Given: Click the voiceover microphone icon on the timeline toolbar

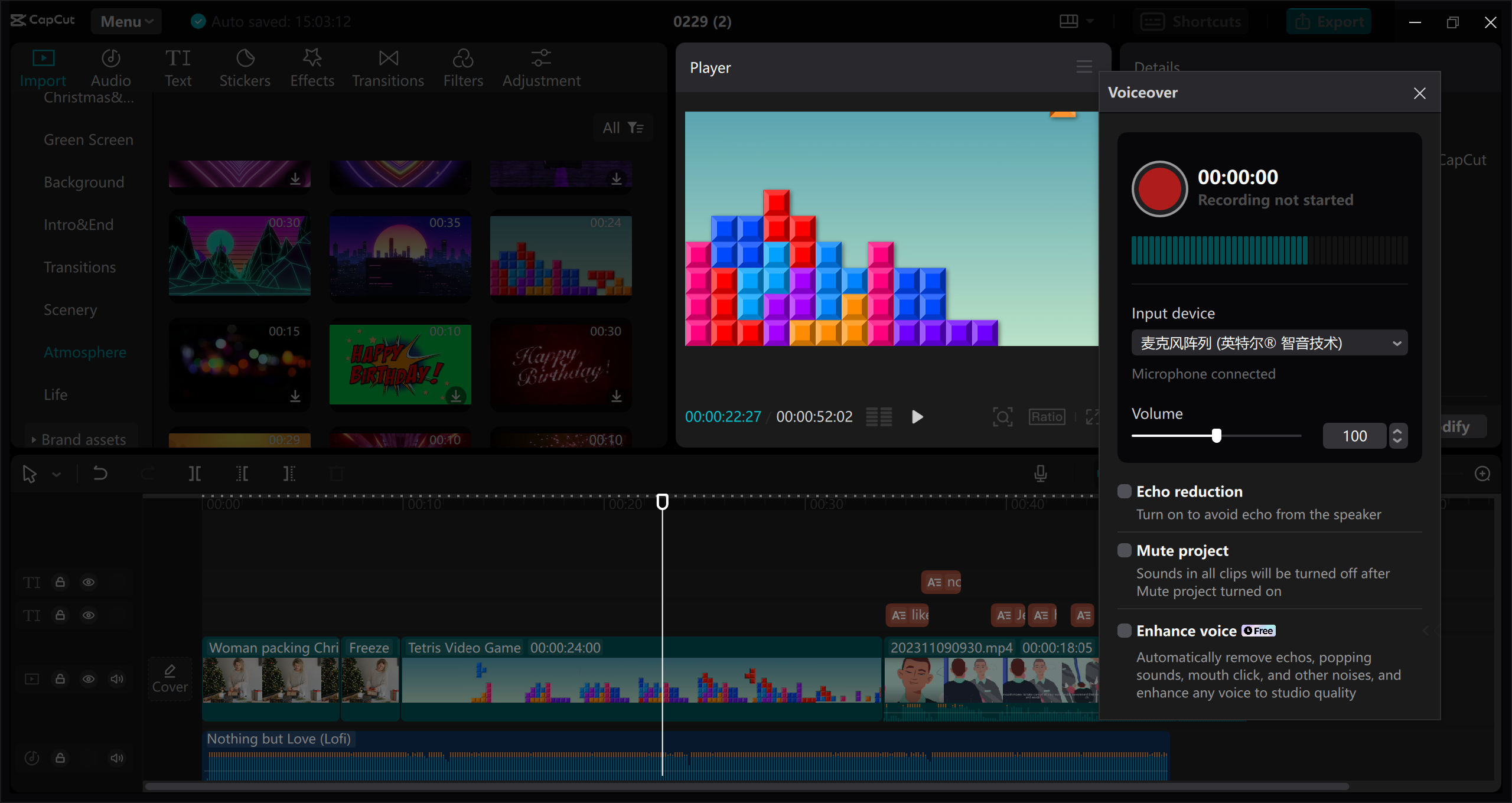Looking at the screenshot, I should (x=1041, y=473).
